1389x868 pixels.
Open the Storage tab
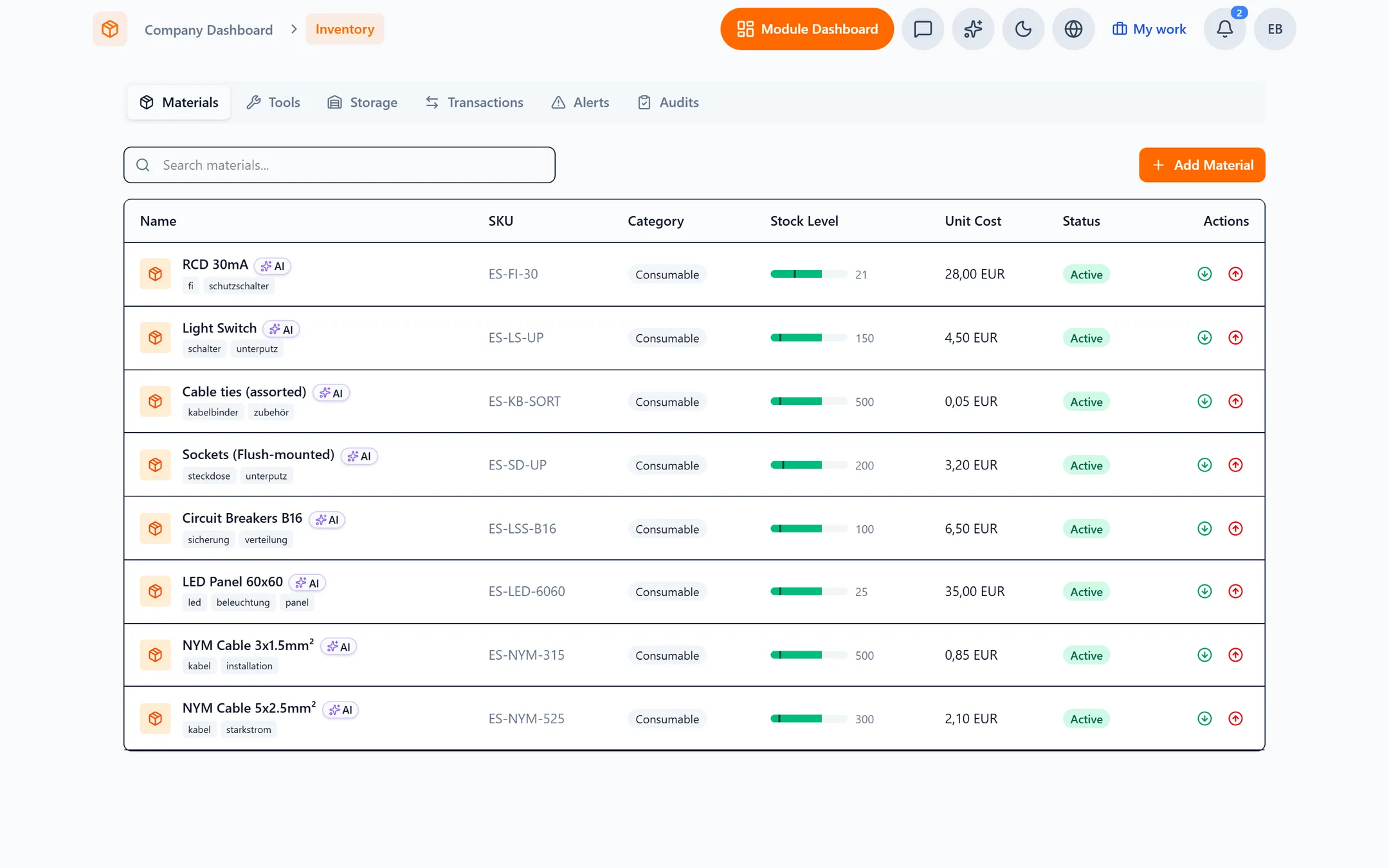[x=363, y=102]
